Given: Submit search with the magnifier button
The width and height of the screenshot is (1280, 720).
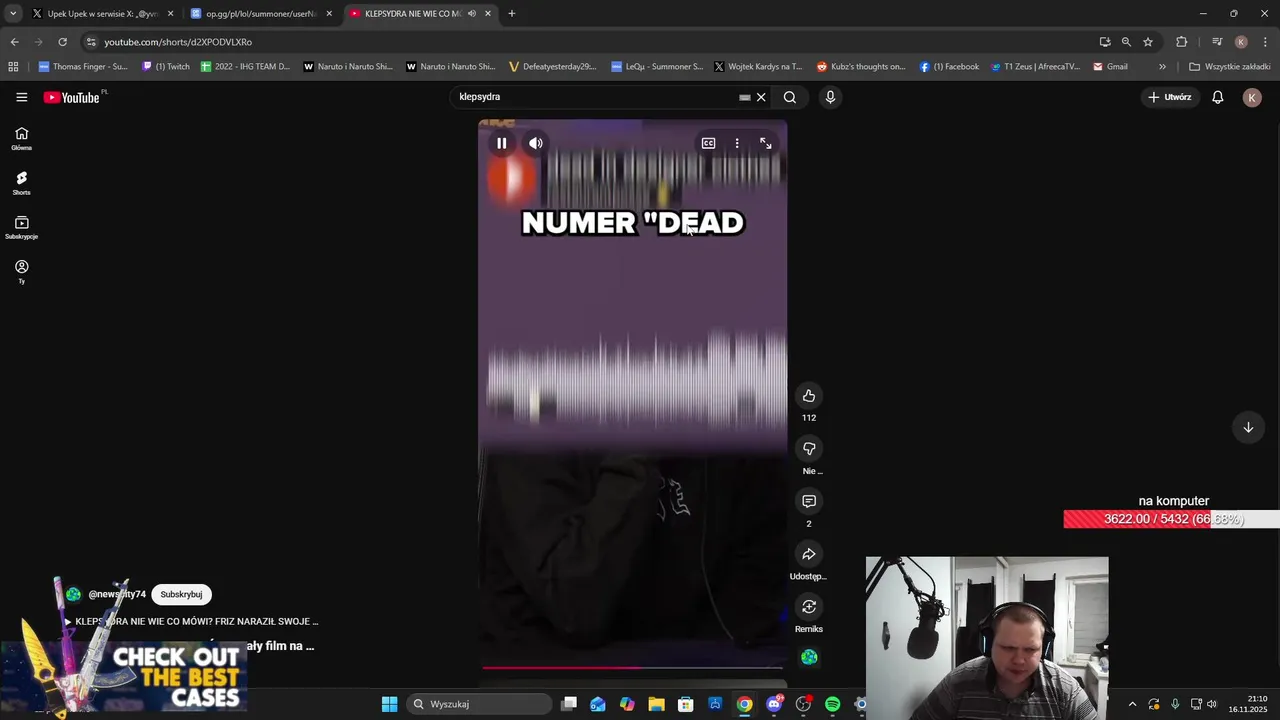Looking at the screenshot, I should coord(790,97).
